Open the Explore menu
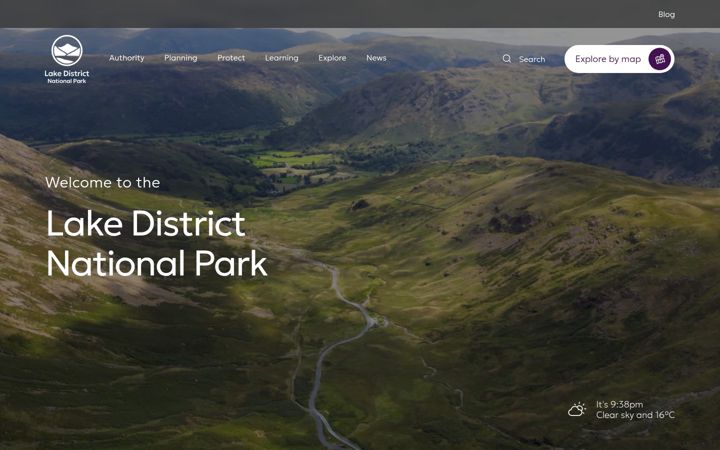The width and height of the screenshot is (720, 450). [x=332, y=58]
